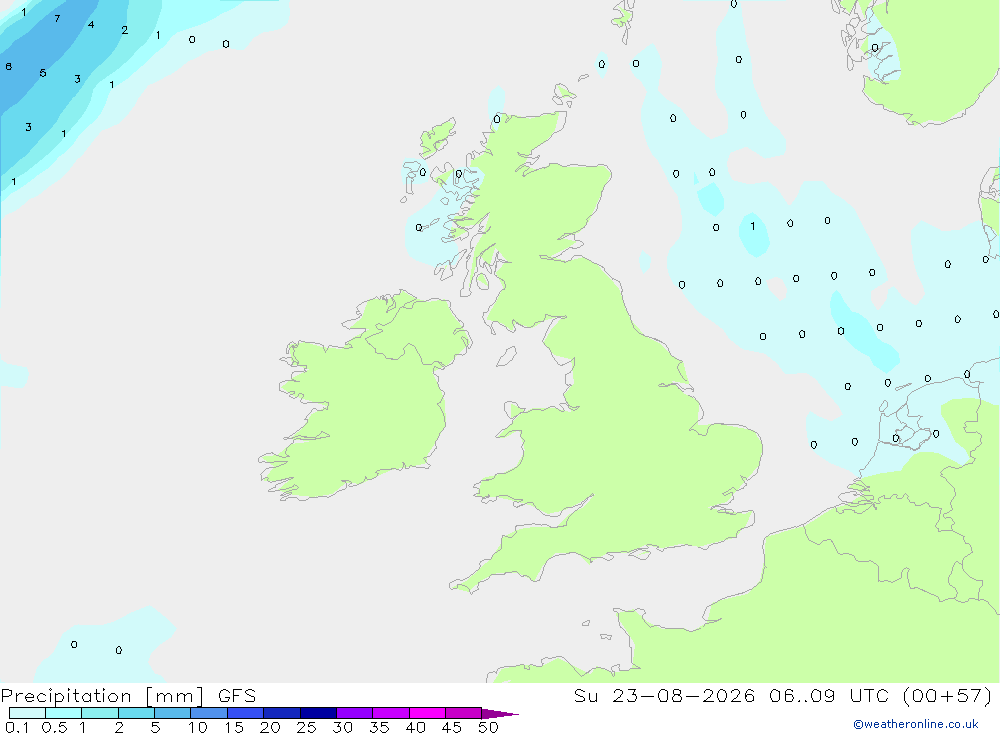The image size is (1000, 733).
Task: Open the weatheronline.co.uk link
Action: [x=916, y=724]
